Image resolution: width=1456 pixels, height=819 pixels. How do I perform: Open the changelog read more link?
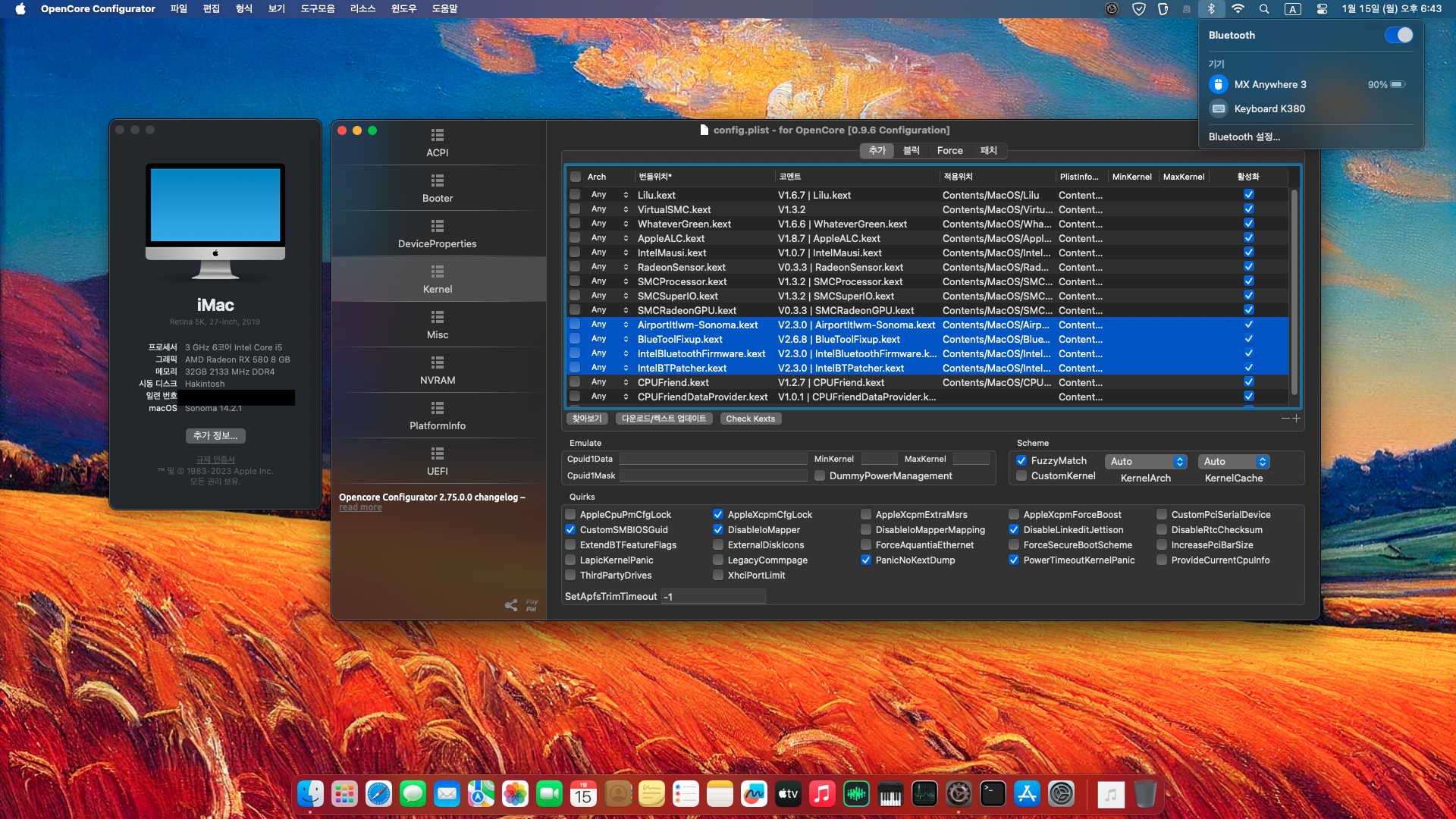360,507
